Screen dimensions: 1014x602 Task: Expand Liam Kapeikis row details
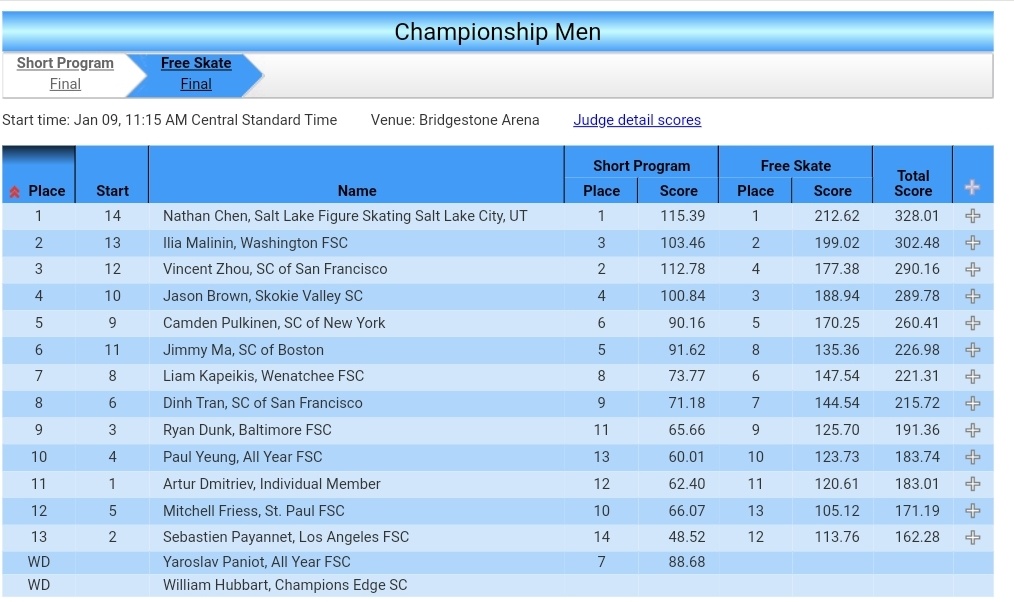[973, 376]
